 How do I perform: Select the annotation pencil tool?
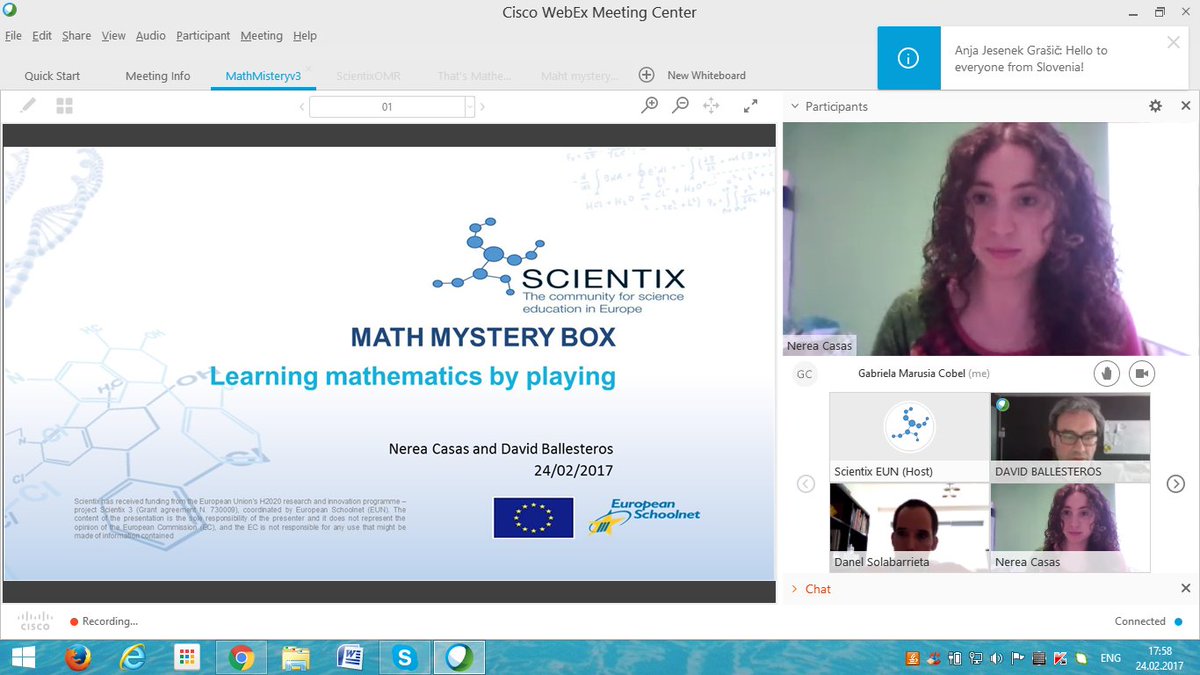(28, 105)
